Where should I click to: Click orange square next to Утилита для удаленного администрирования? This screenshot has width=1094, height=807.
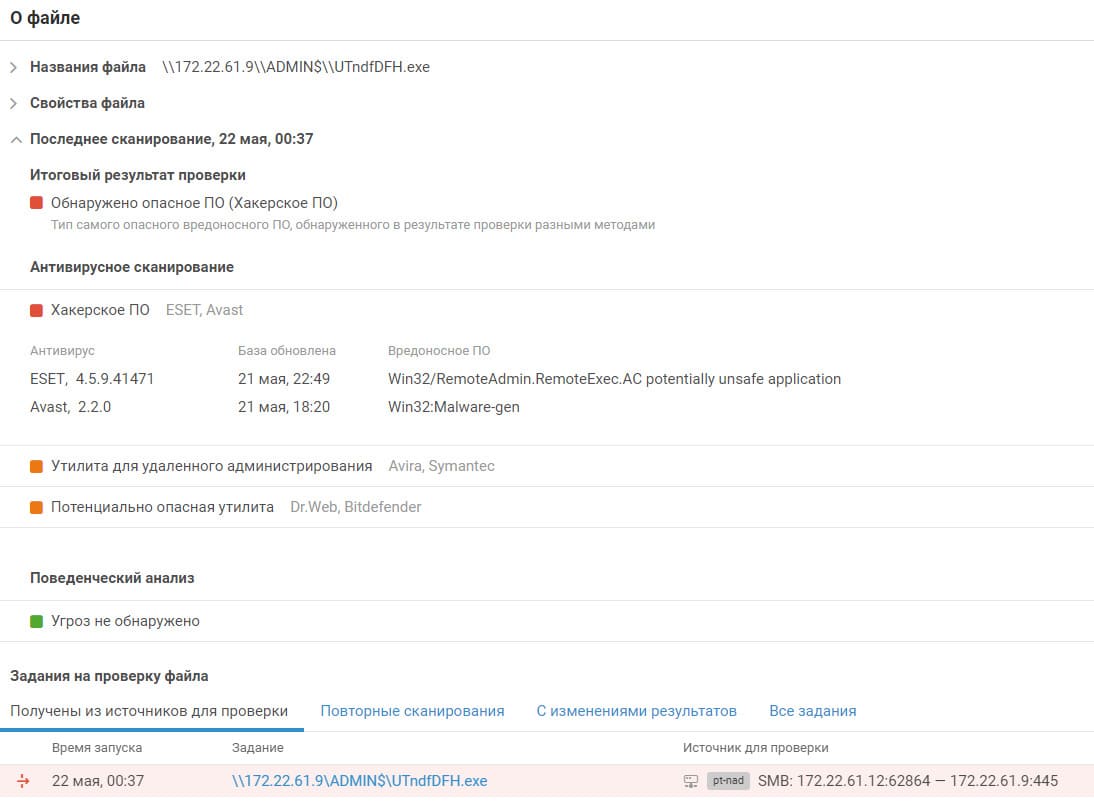coord(36,467)
